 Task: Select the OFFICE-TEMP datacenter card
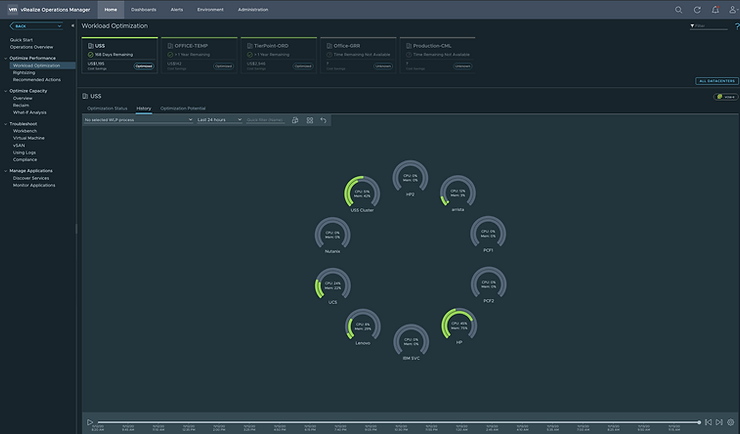pyautogui.click(x=199, y=55)
